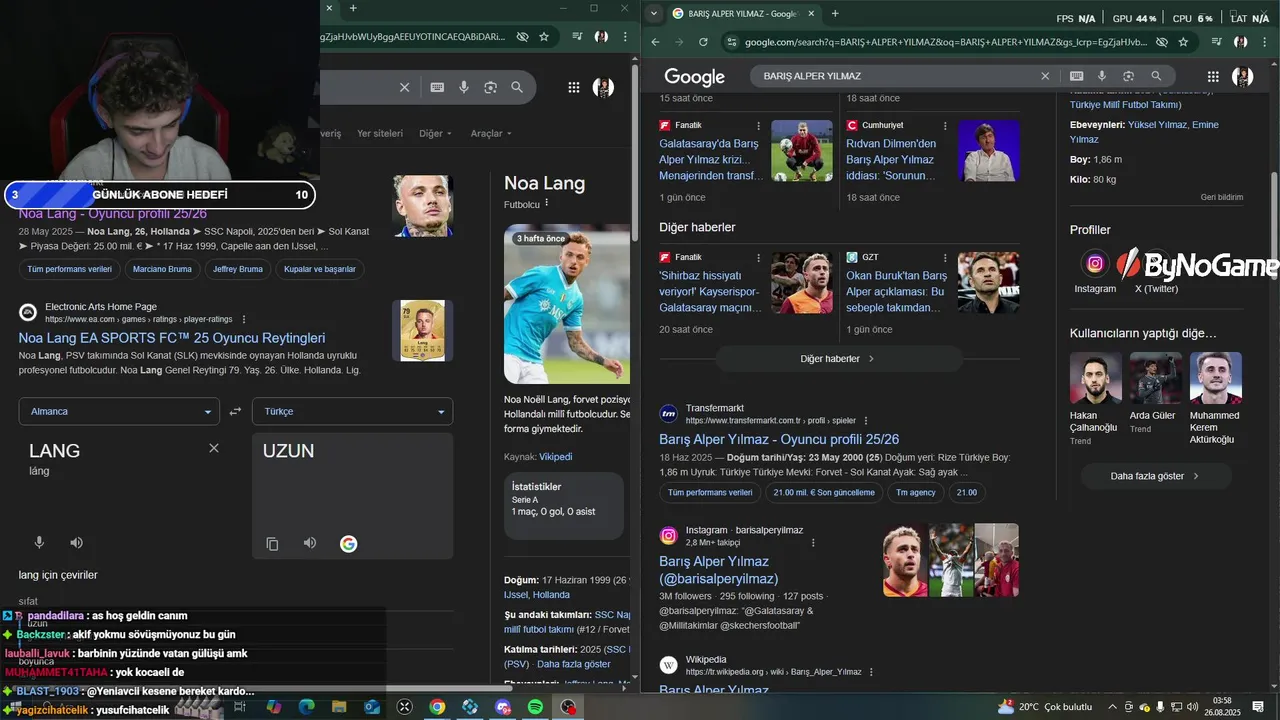Open Chrome menu in right window
Screen dimensions: 1280x720
(x=1264, y=42)
